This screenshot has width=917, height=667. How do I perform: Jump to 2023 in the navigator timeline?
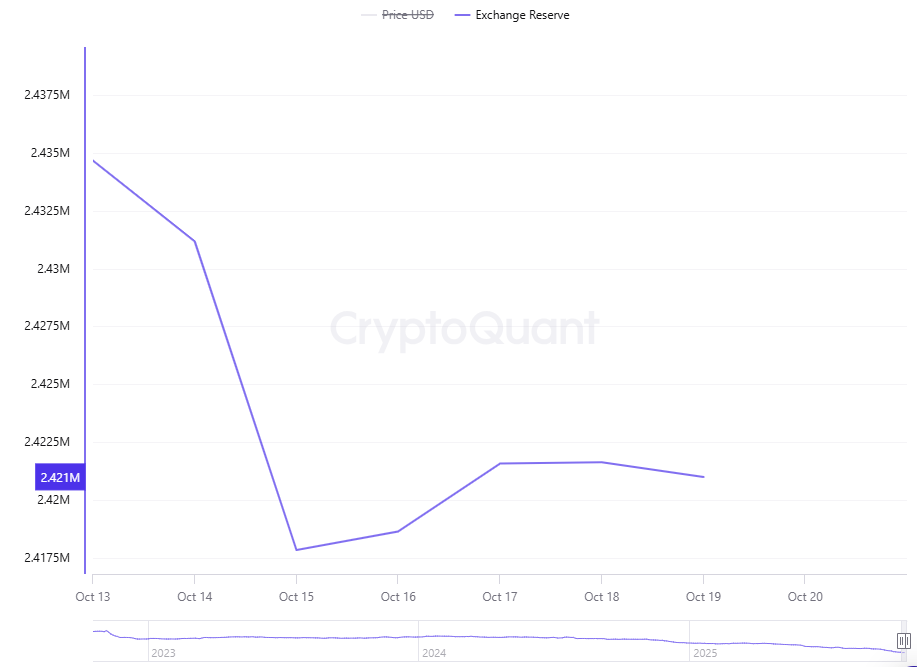coord(162,653)
